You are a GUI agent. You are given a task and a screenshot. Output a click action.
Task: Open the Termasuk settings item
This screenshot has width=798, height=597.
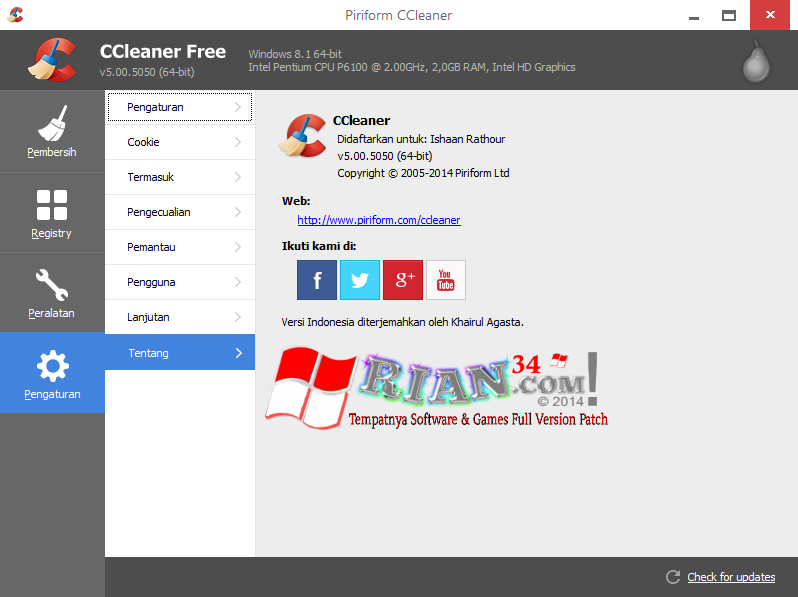[x=180, y=177]
